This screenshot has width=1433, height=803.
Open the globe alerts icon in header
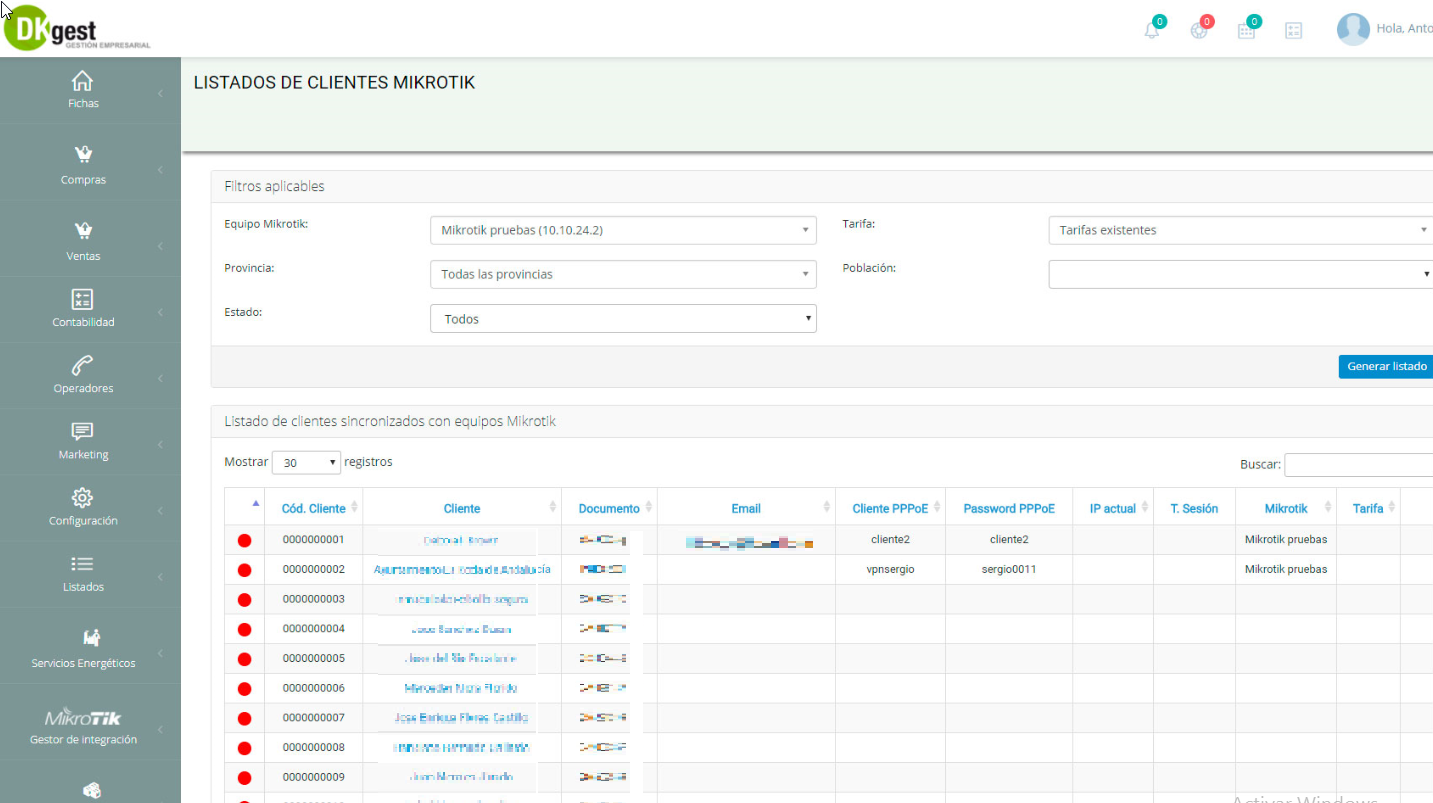coord(1199,30)
